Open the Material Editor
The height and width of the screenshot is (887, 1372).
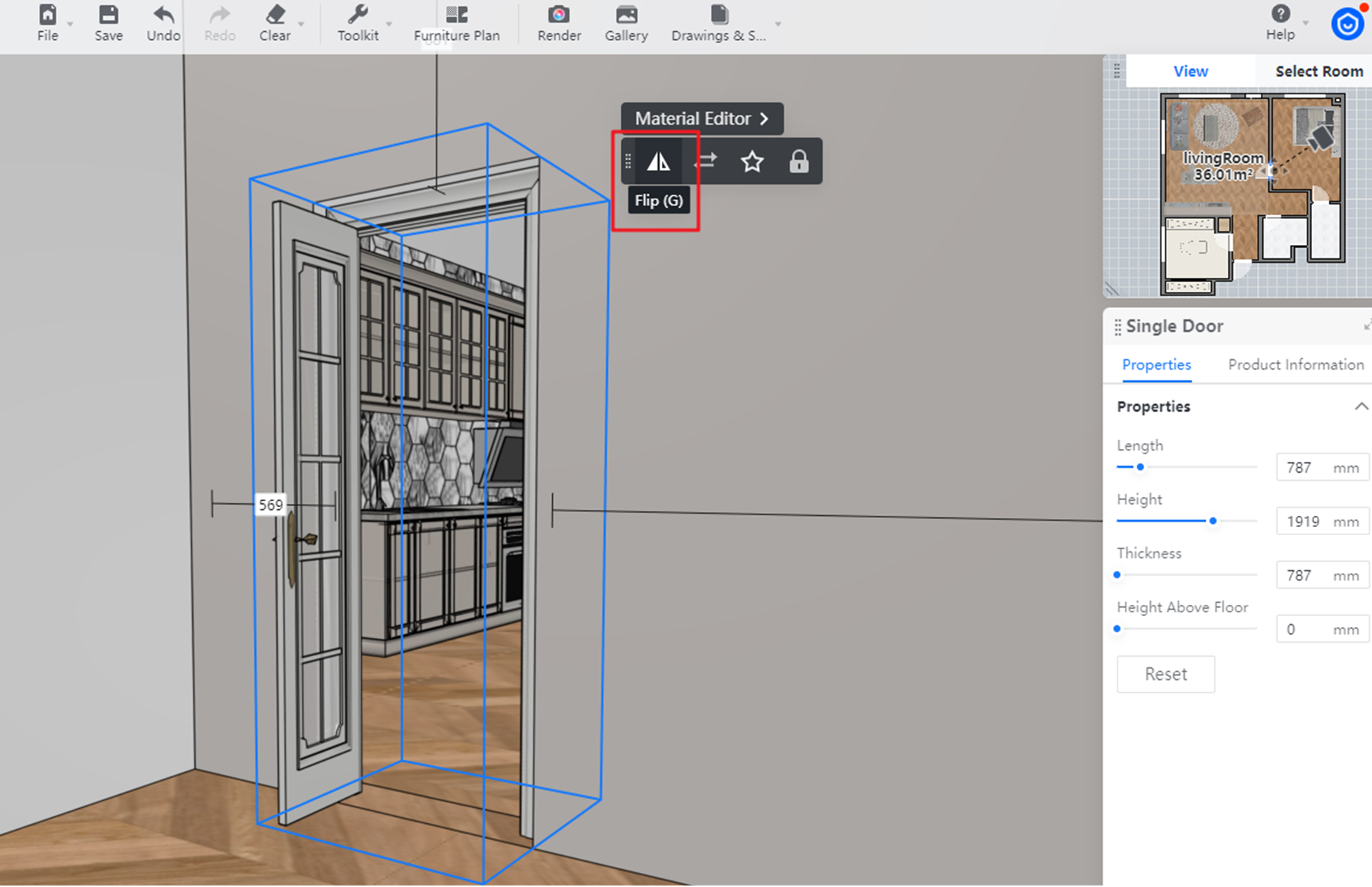(x=701, y=119)
